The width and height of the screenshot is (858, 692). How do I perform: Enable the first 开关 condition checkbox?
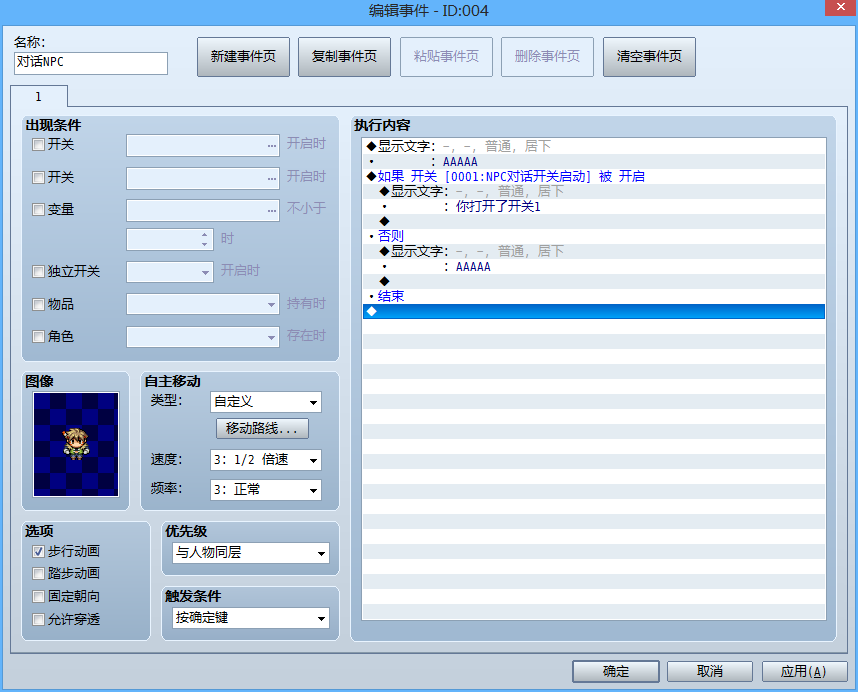click(x=38, y=145)
